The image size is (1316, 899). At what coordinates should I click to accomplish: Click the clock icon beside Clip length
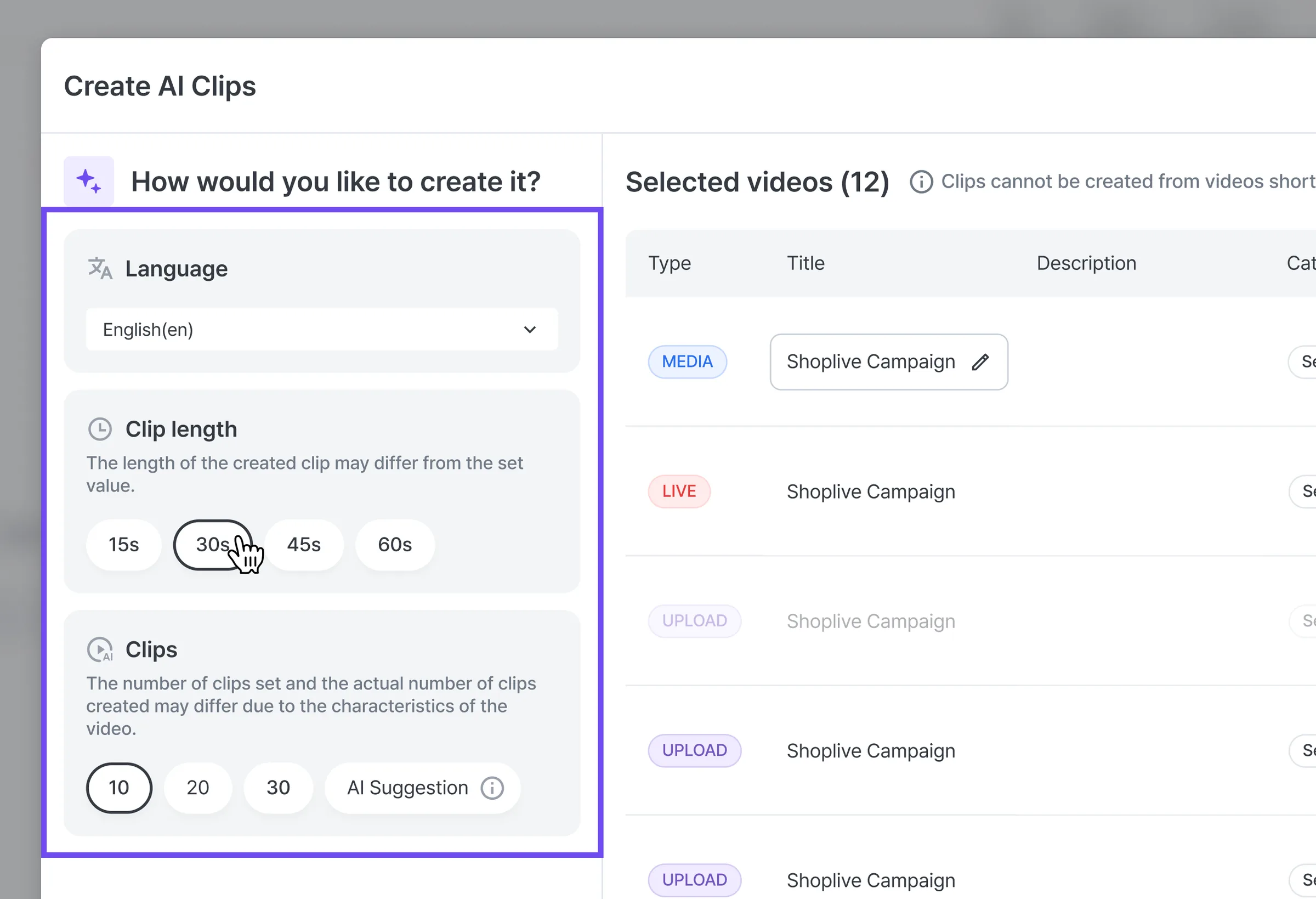tap(100, 429)
